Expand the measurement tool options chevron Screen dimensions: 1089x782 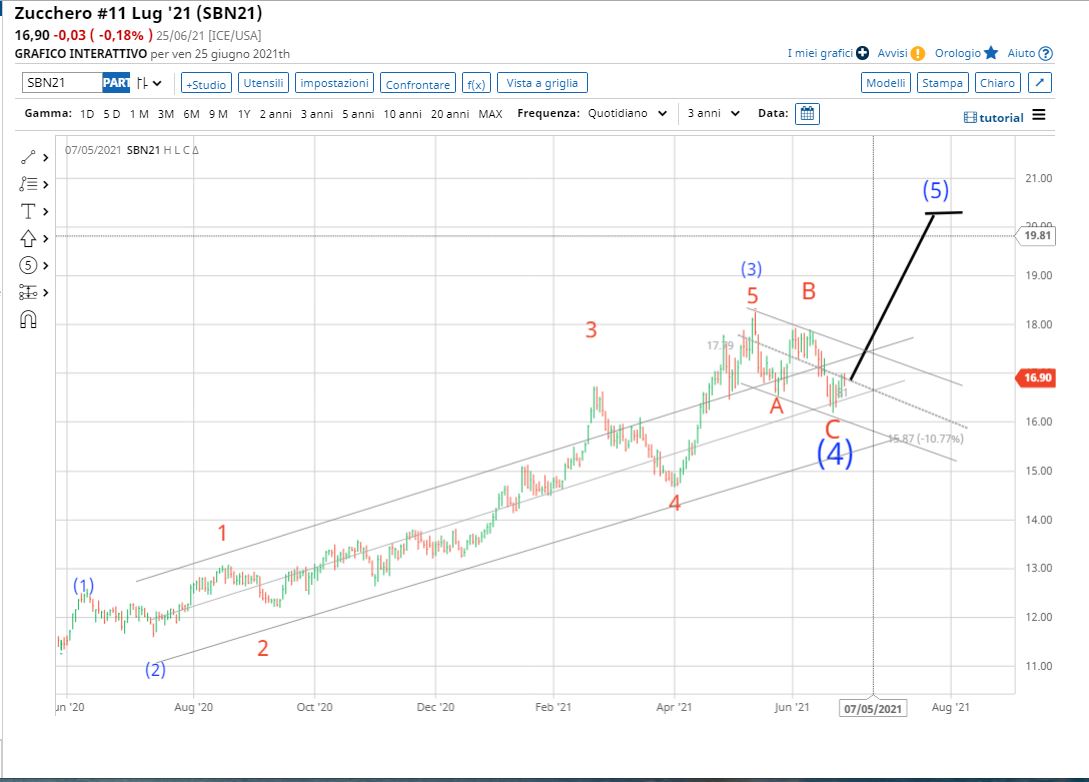pyautogui.click(x=46, y=292)
